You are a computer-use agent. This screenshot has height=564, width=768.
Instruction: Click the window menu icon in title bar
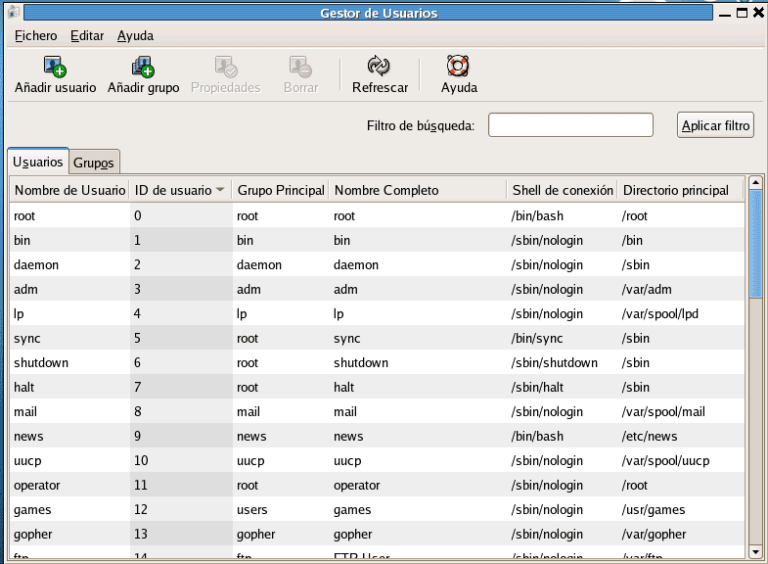point(12,13)
